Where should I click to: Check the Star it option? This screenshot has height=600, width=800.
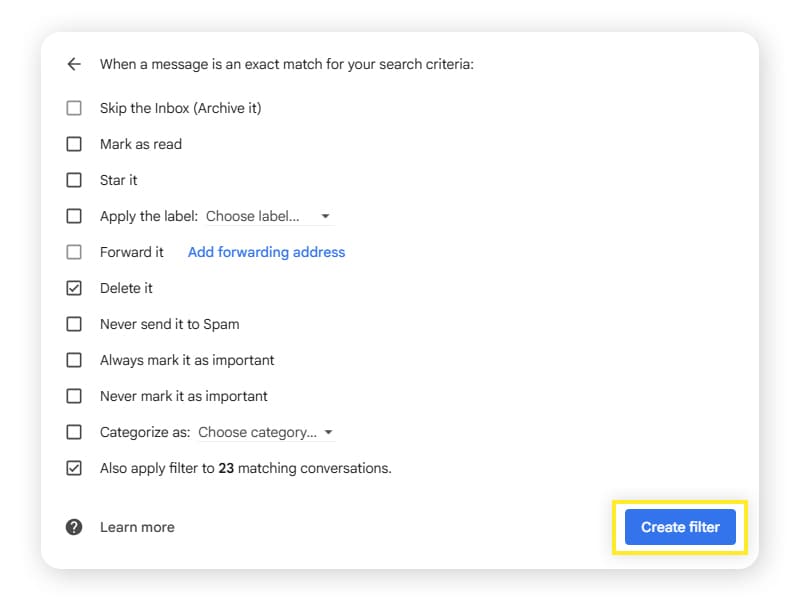point(74,180)
